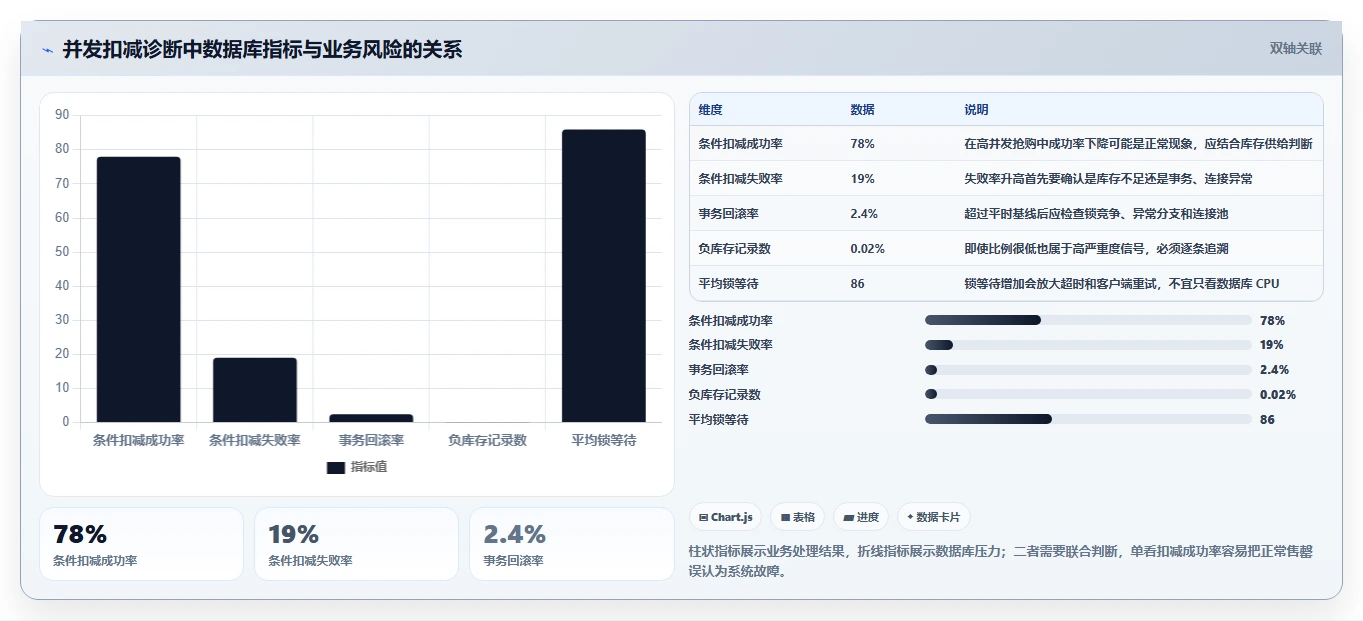Screen dimensions: 1363x621
Task: Open the 2.4% 事务回滚率 stat card
Action: click(x=571, y=544)
